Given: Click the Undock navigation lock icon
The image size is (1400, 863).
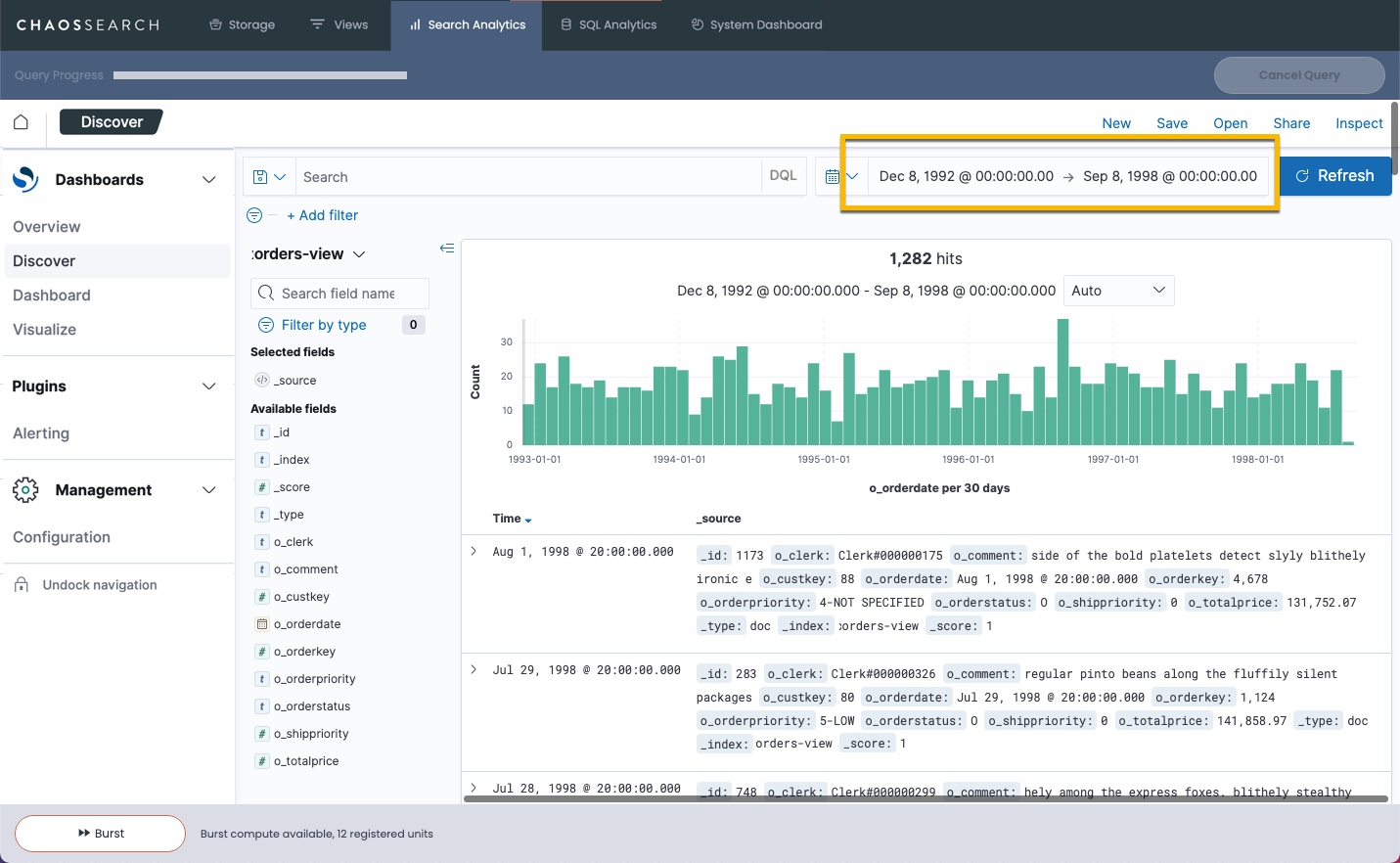Looking at the screenshot, I should (x=22, y=585).
